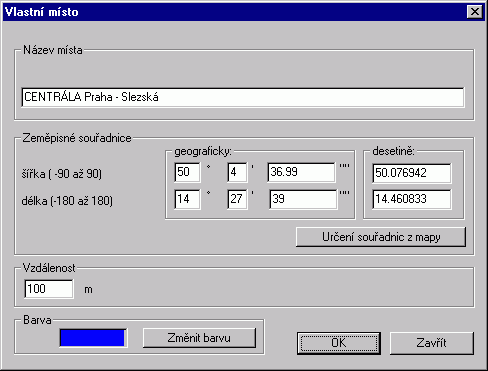Dismiss dialog with the Zavřít button
The image size is (488, 371).
[432, 343]
